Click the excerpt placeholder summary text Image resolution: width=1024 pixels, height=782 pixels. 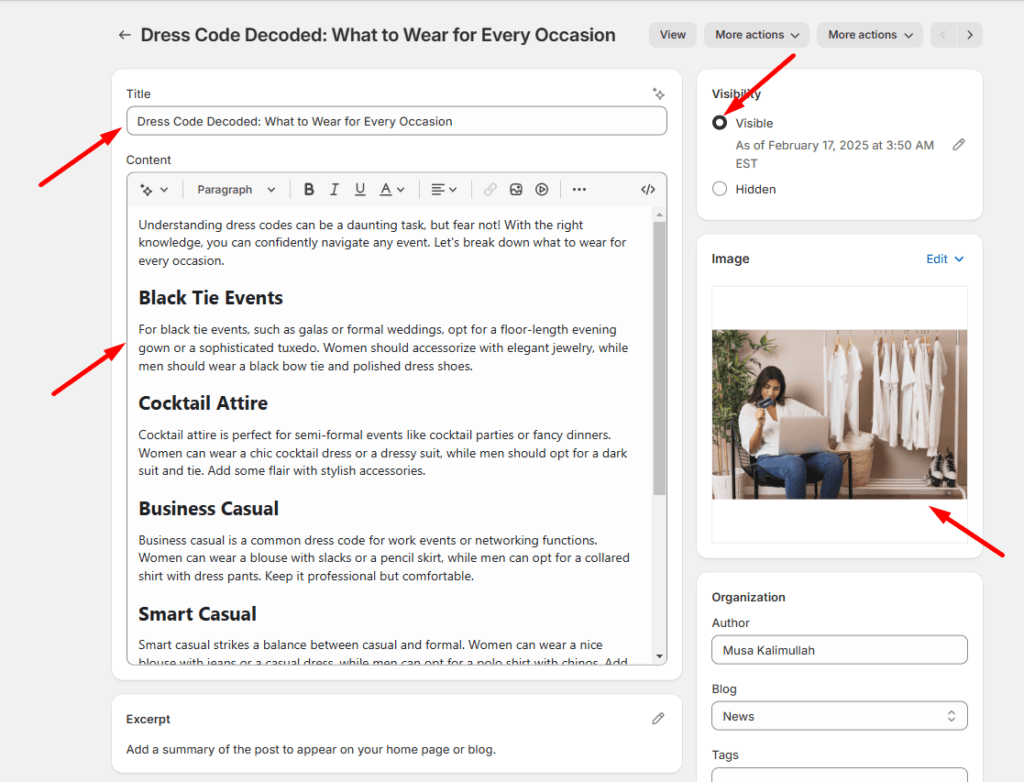tap(311, 749)
